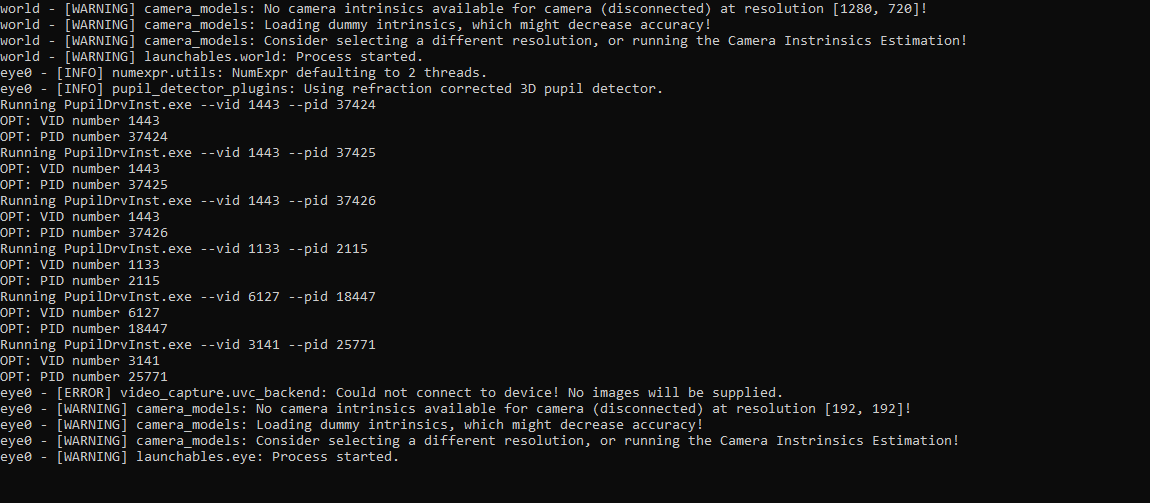Click 'Running PupilDrvInst.exe --vid 3141 --pid 25771'
The width and height of the screenshot is (1150, 503).
click(188, 345)
